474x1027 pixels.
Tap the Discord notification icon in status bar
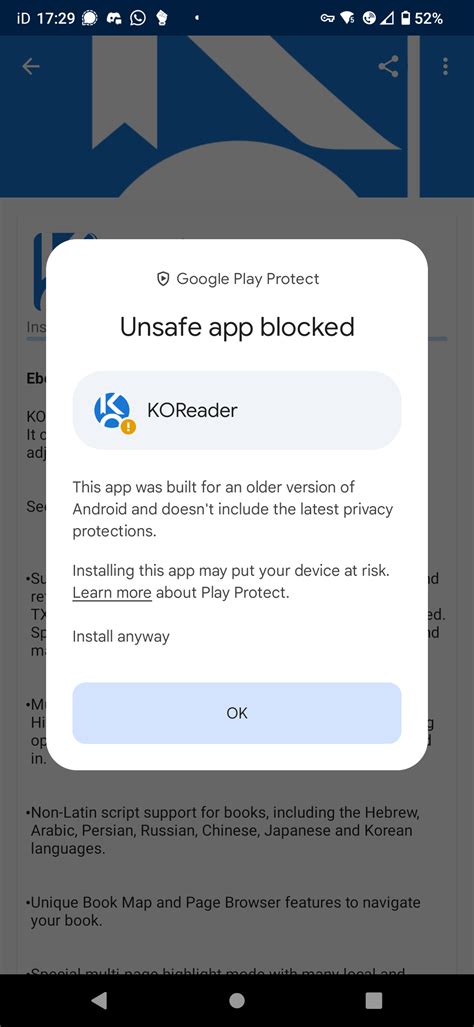coord(115,18)
